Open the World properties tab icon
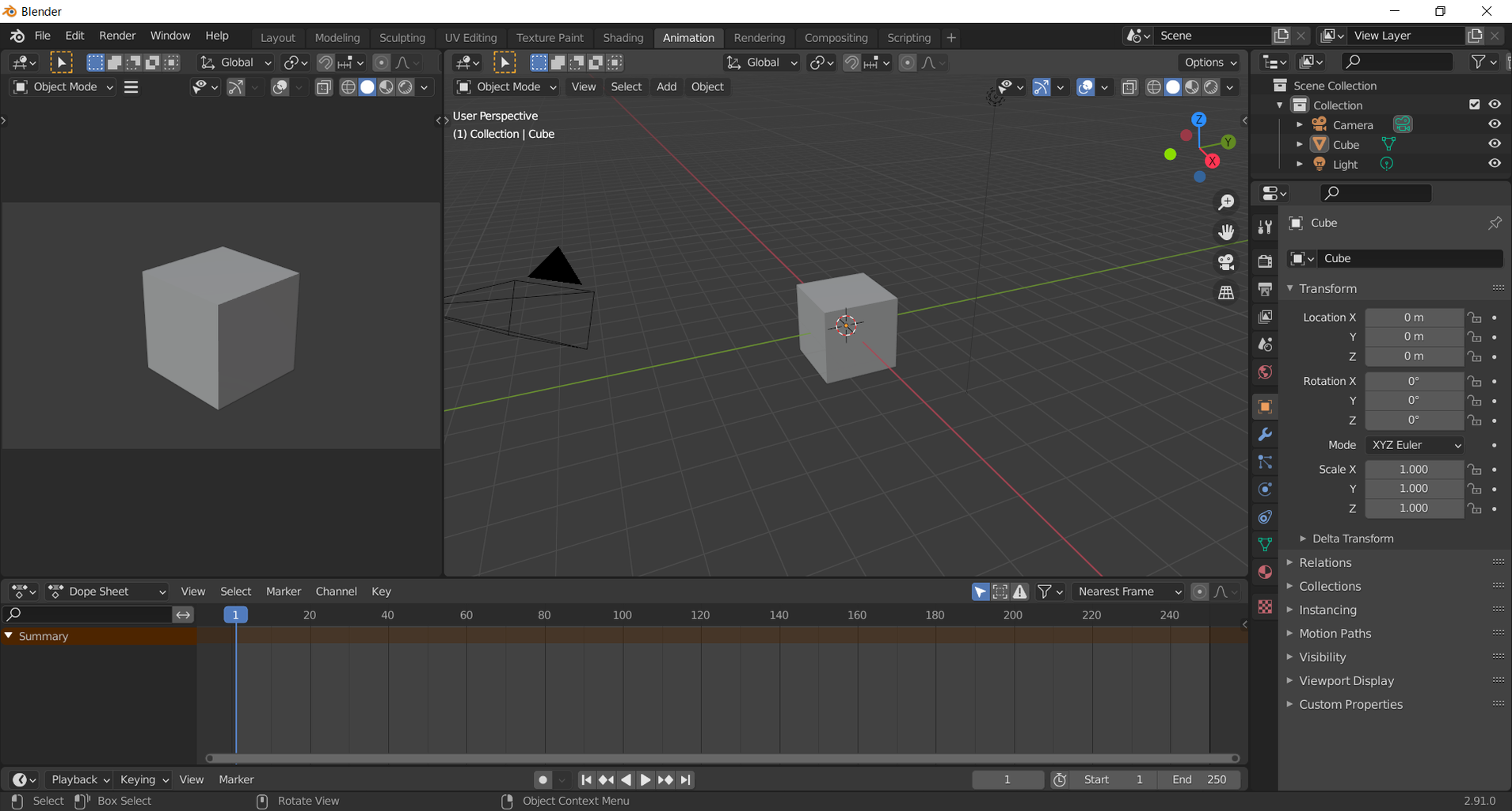This screenshot has width=1512, height=811. click(x=1265, y=372)
